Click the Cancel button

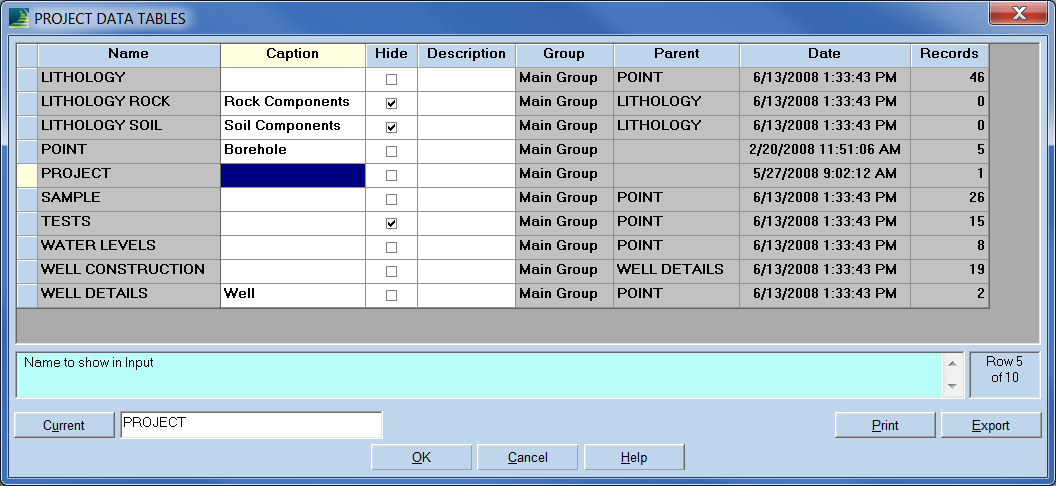[x=527, y=457]
